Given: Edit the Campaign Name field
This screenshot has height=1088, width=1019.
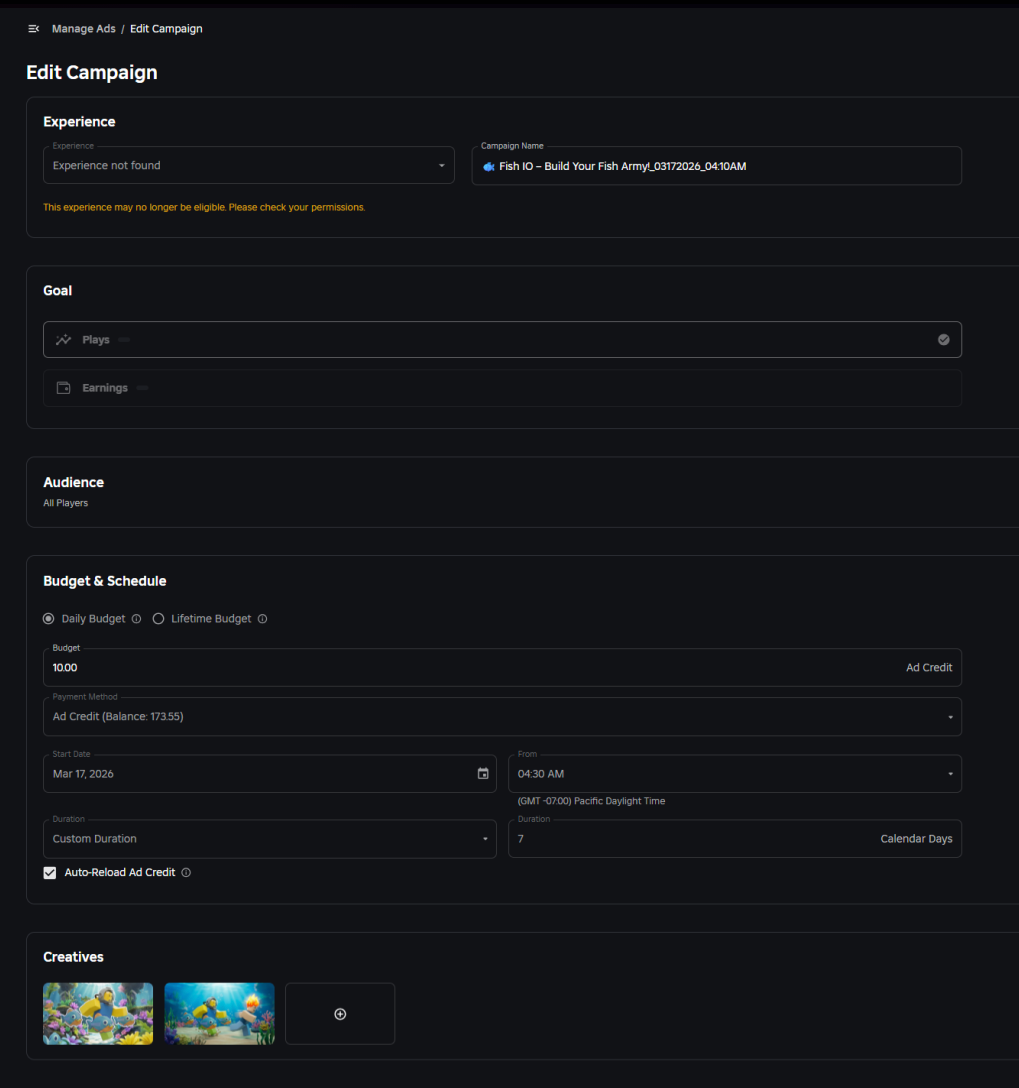Looking at the screenshot, I should [x=717, y=166].
